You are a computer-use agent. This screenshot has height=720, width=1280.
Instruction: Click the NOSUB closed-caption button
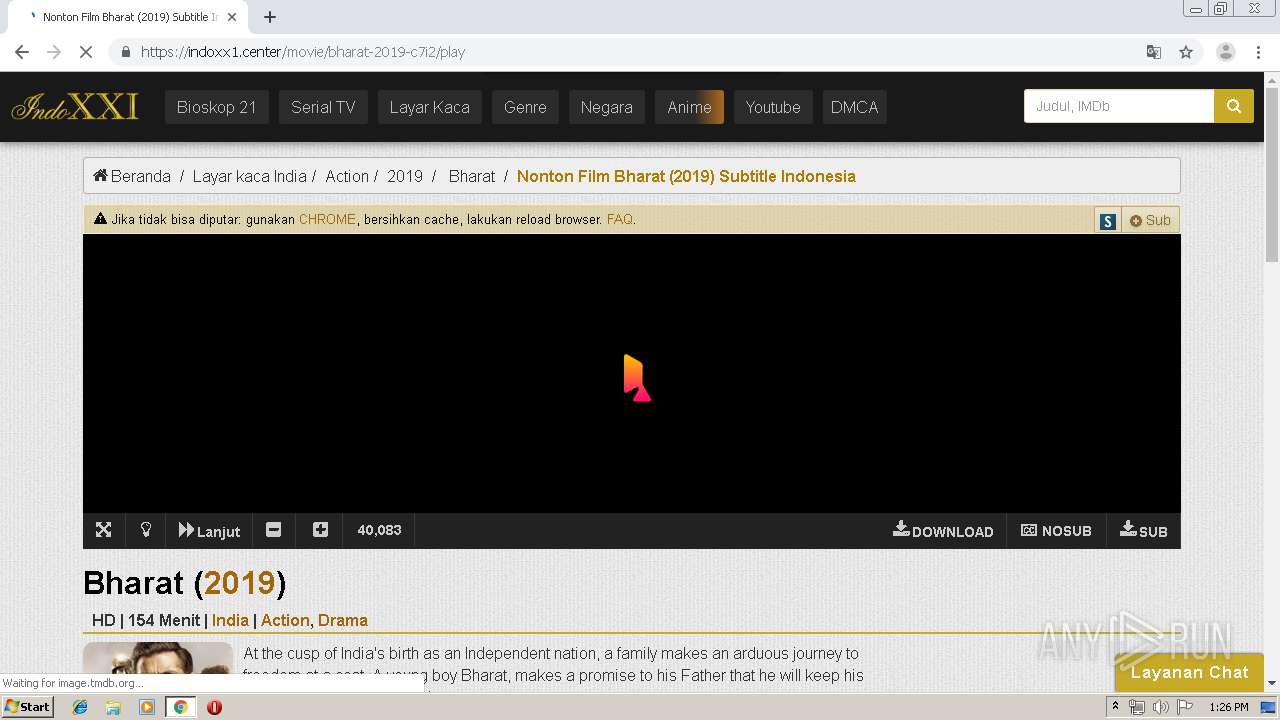(1056, 531)
